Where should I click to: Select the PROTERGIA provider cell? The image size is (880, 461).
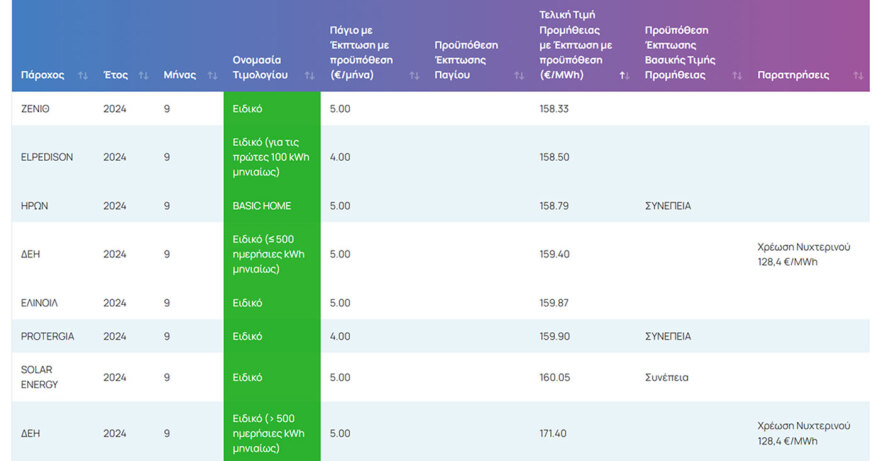(x=48, y=336)
